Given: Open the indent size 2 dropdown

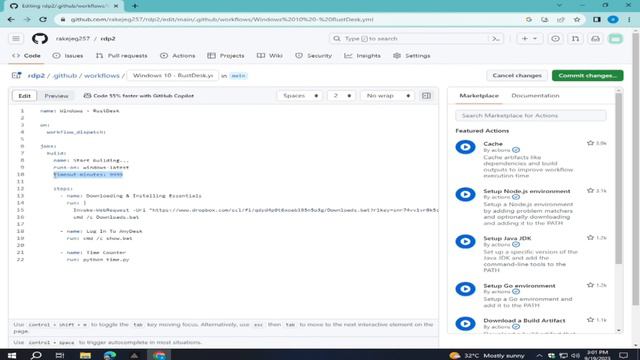Looking at the screenshot, I should (342, 96).
